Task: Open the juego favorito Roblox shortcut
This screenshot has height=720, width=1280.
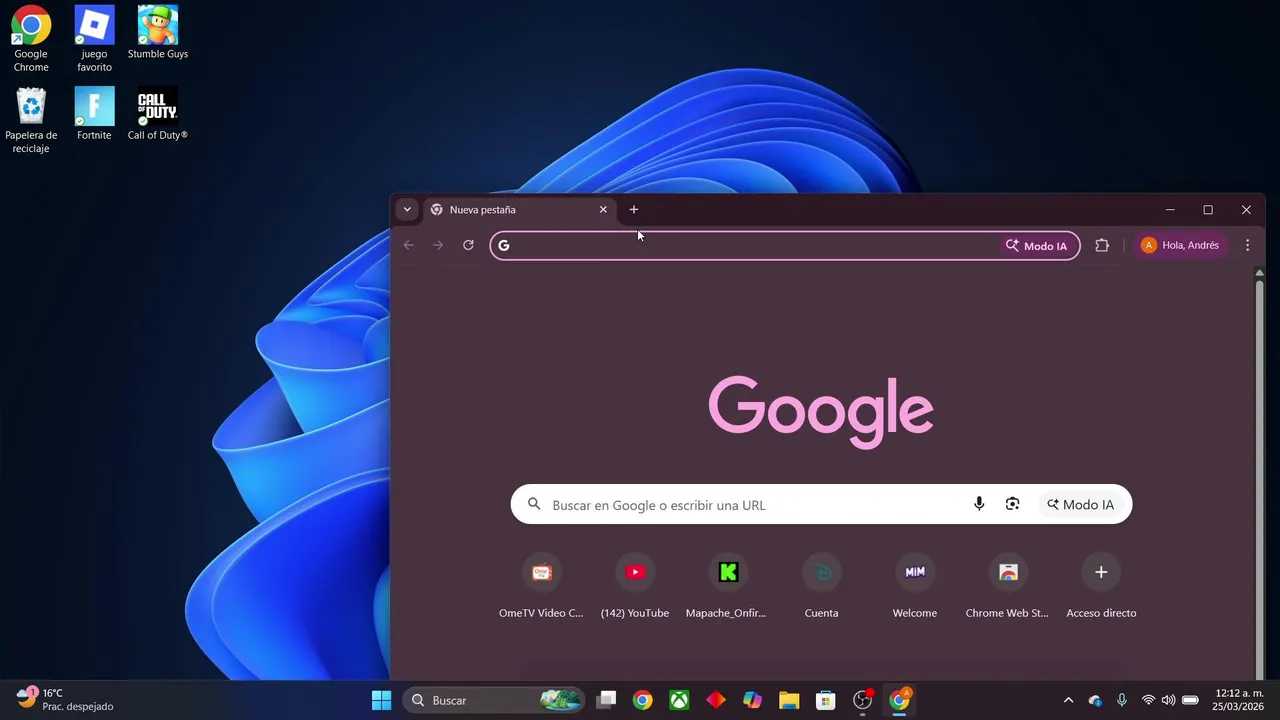Action: [94, 39]
